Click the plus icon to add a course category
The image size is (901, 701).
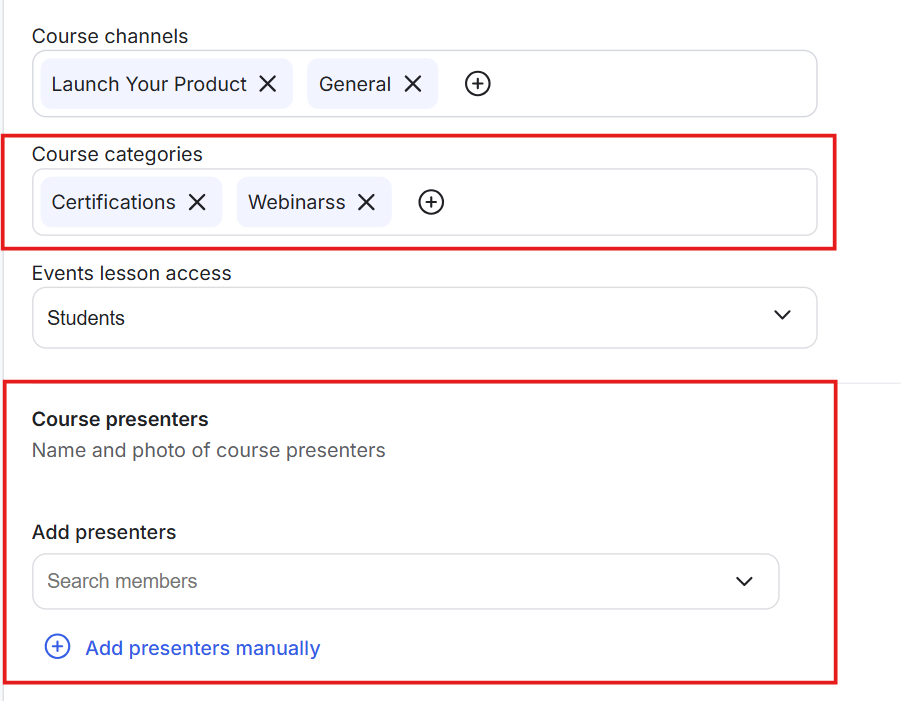tap(431, 202)
